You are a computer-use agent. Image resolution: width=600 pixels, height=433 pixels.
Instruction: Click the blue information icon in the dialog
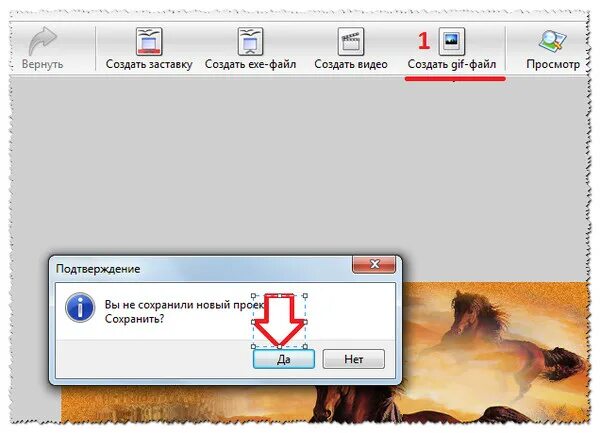pos(80,308)
